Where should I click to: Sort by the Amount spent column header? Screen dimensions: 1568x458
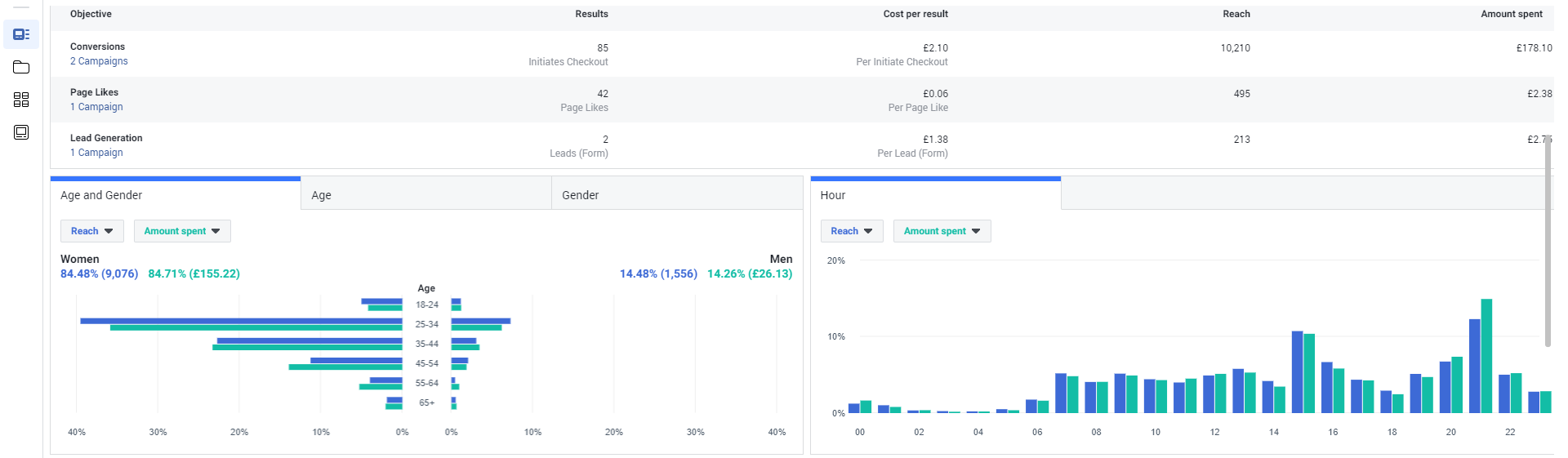1512,14
